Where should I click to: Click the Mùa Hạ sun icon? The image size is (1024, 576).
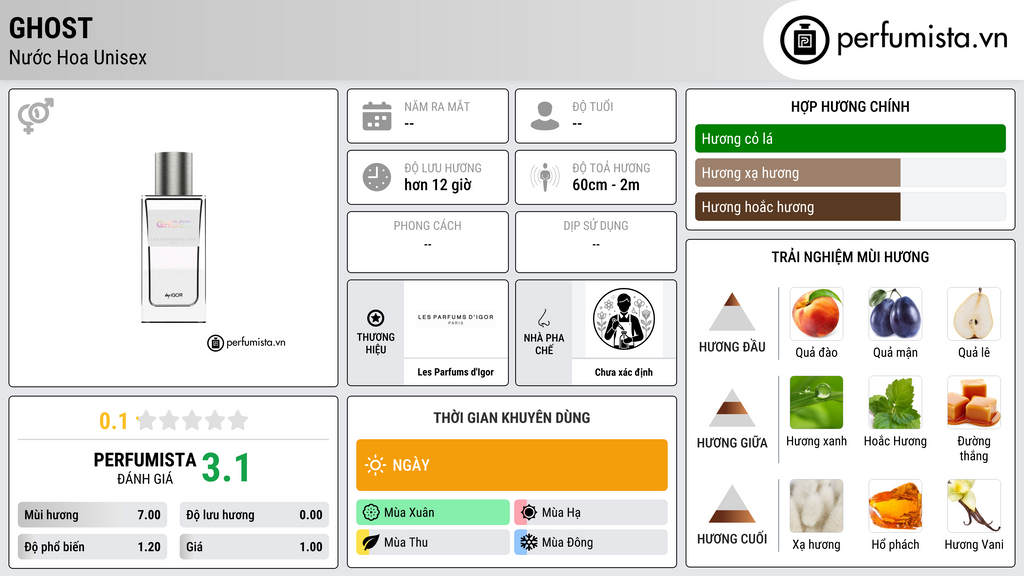click(529, 512)
